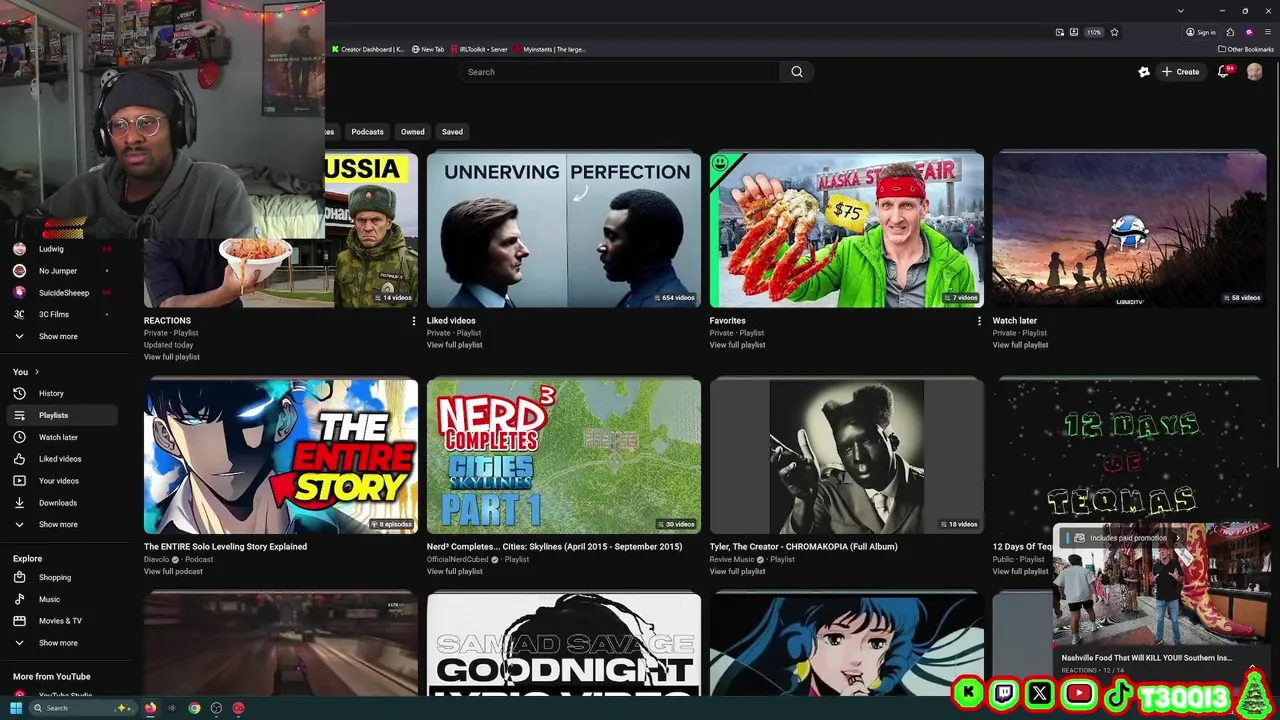Open the browser tab list chevron
The height and width of the screenshot is (720, 1280).
coord(1181,11)
